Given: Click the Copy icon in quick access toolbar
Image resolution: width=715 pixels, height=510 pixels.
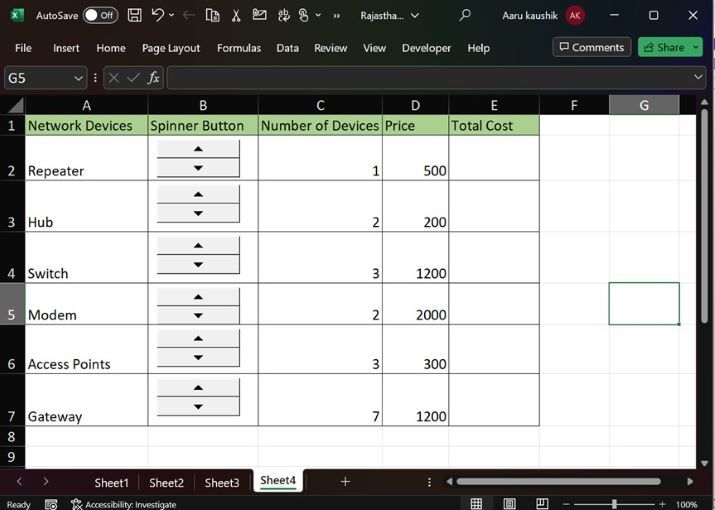Looking at the screenshot, I should pos(212,16).
